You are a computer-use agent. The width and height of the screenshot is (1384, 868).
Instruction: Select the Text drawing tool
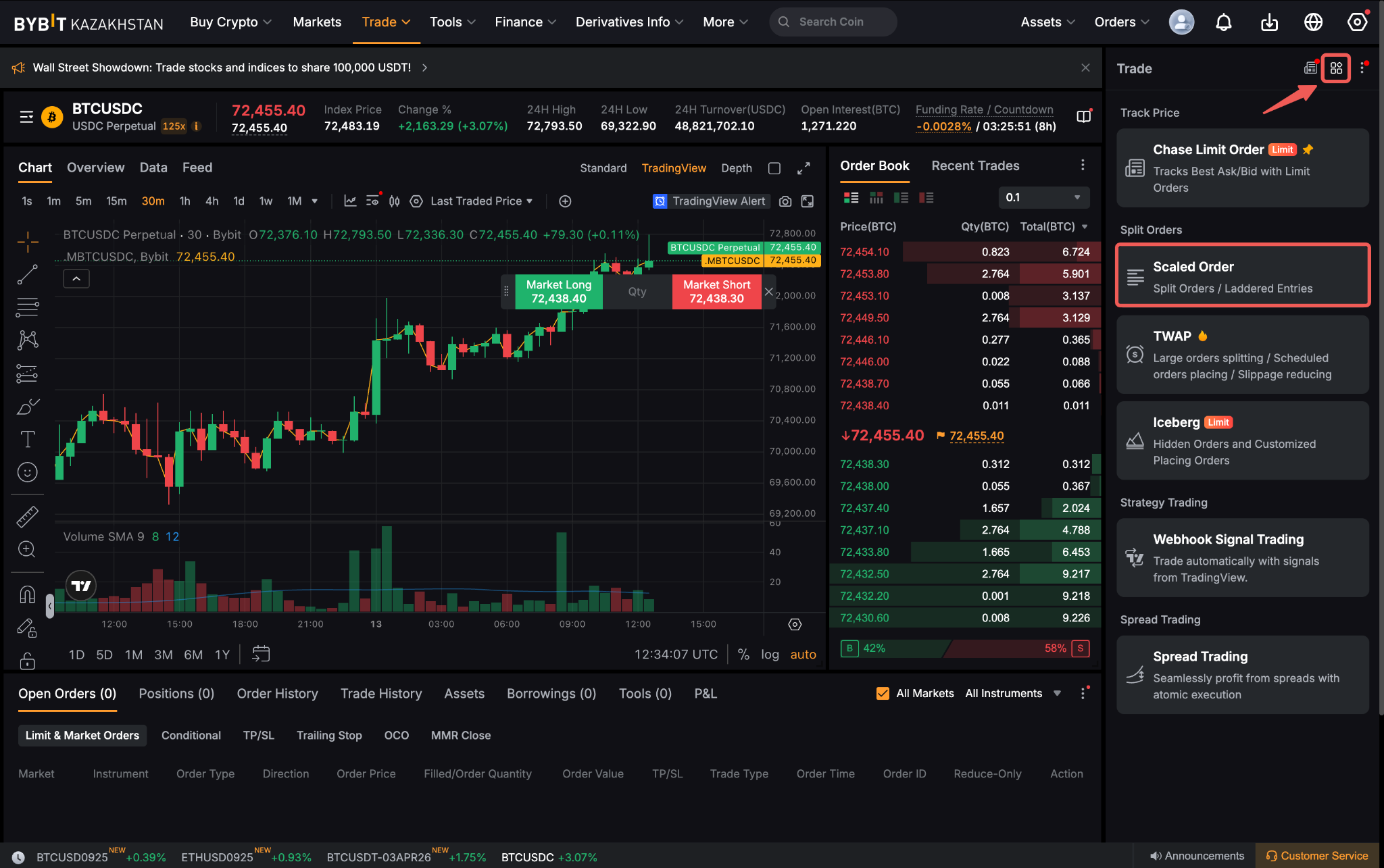click(x=27, y=439)
